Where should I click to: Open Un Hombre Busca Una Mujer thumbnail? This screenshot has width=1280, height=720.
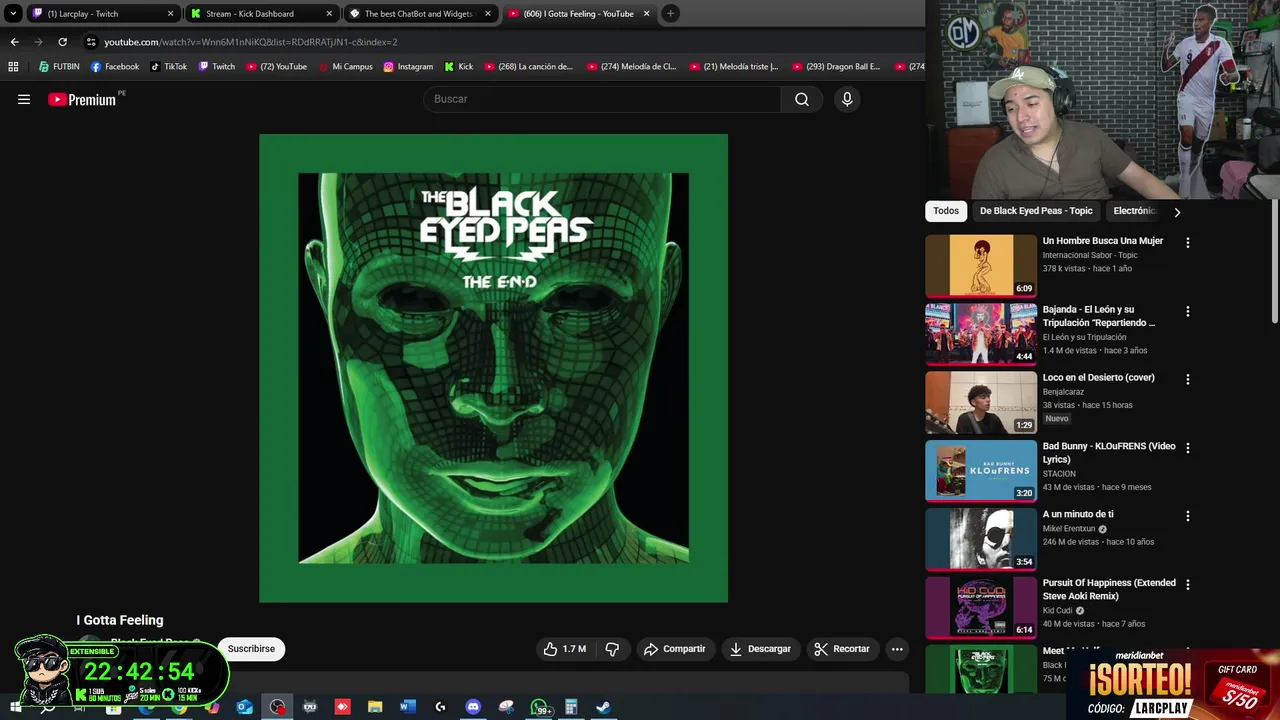[x=981, y=265]
